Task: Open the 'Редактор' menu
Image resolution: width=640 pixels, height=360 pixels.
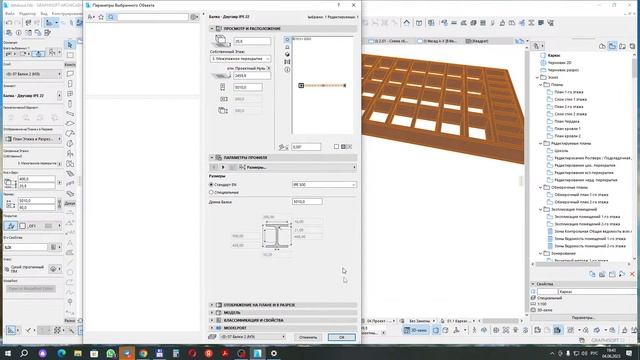Action: [x=27, y=13]
